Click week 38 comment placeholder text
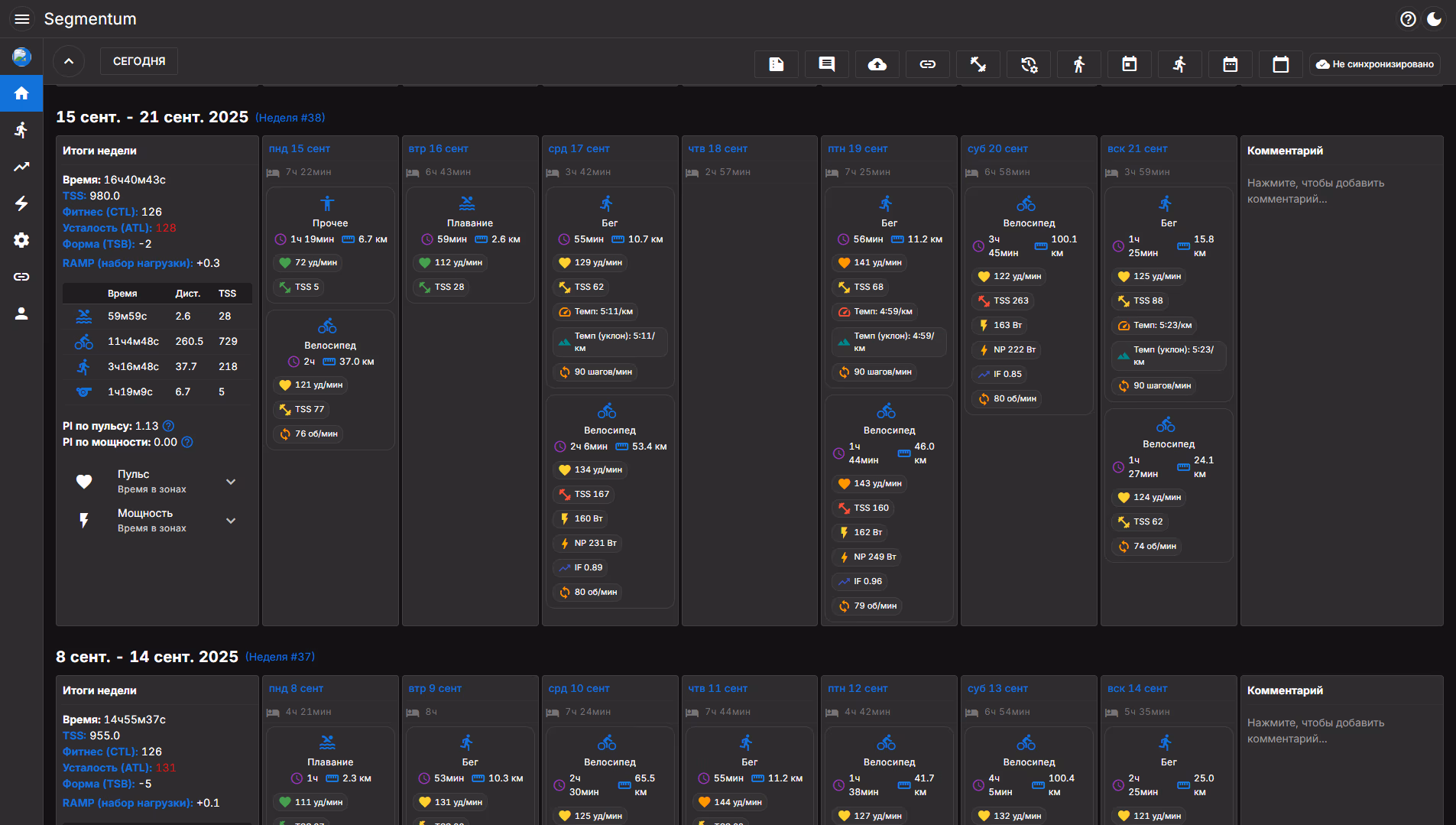This screenshot has width=1456, height=825. pos(1315,191)
